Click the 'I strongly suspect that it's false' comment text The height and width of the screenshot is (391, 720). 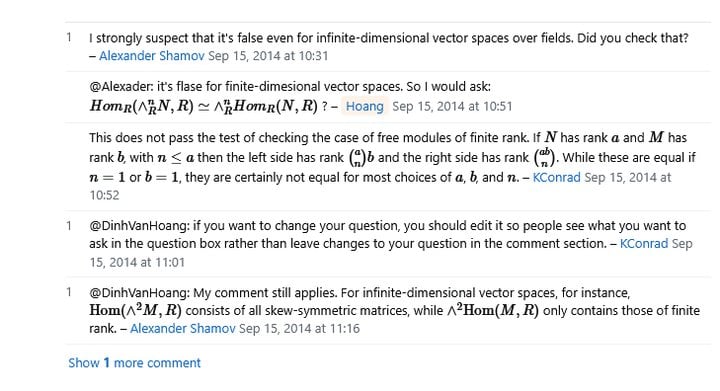click(388, 38)
